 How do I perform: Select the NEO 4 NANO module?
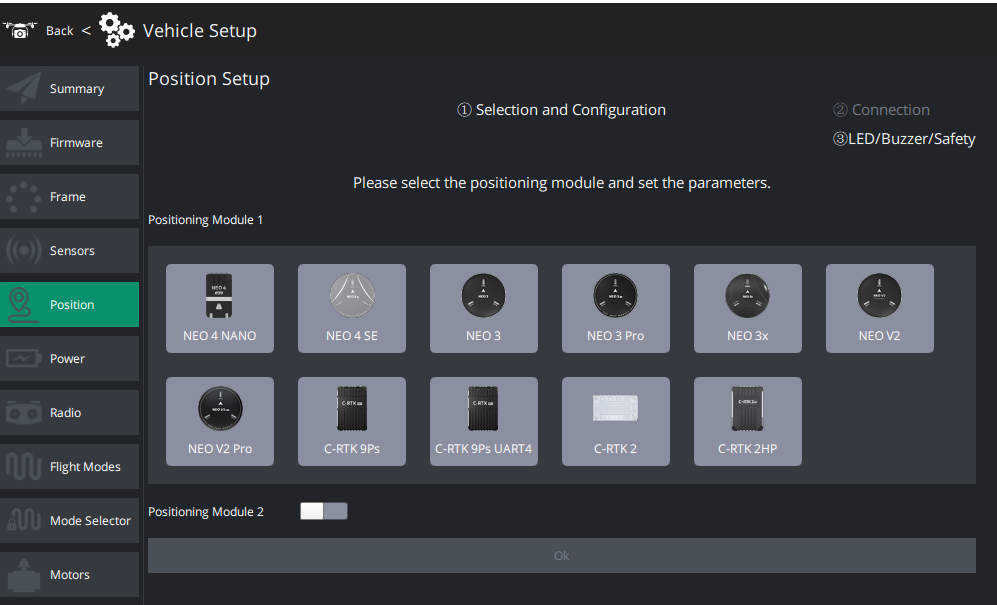[x=219, y=308]
